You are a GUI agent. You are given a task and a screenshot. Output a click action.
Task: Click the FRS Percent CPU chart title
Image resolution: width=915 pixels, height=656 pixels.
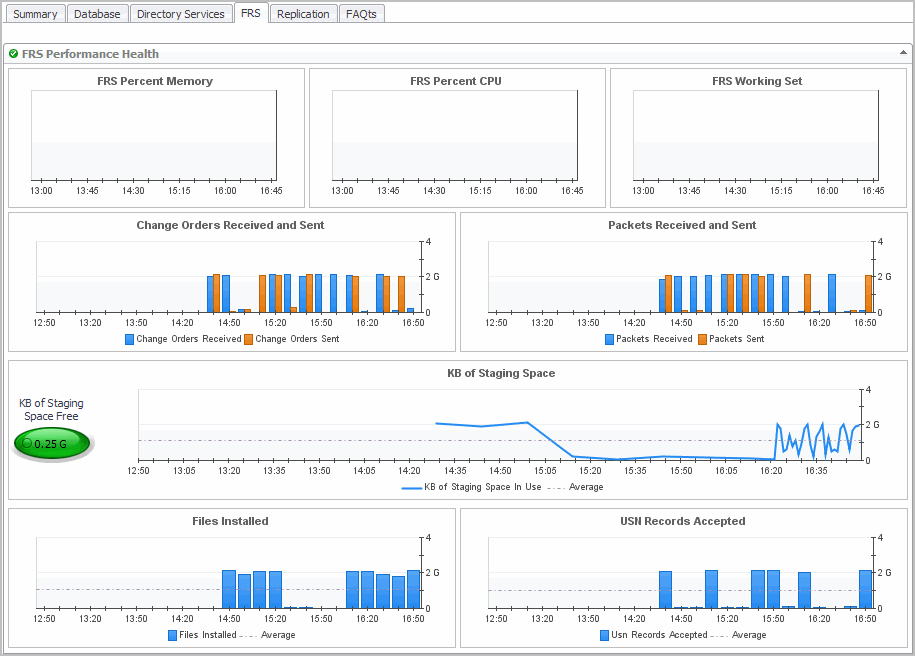(456, 81)
